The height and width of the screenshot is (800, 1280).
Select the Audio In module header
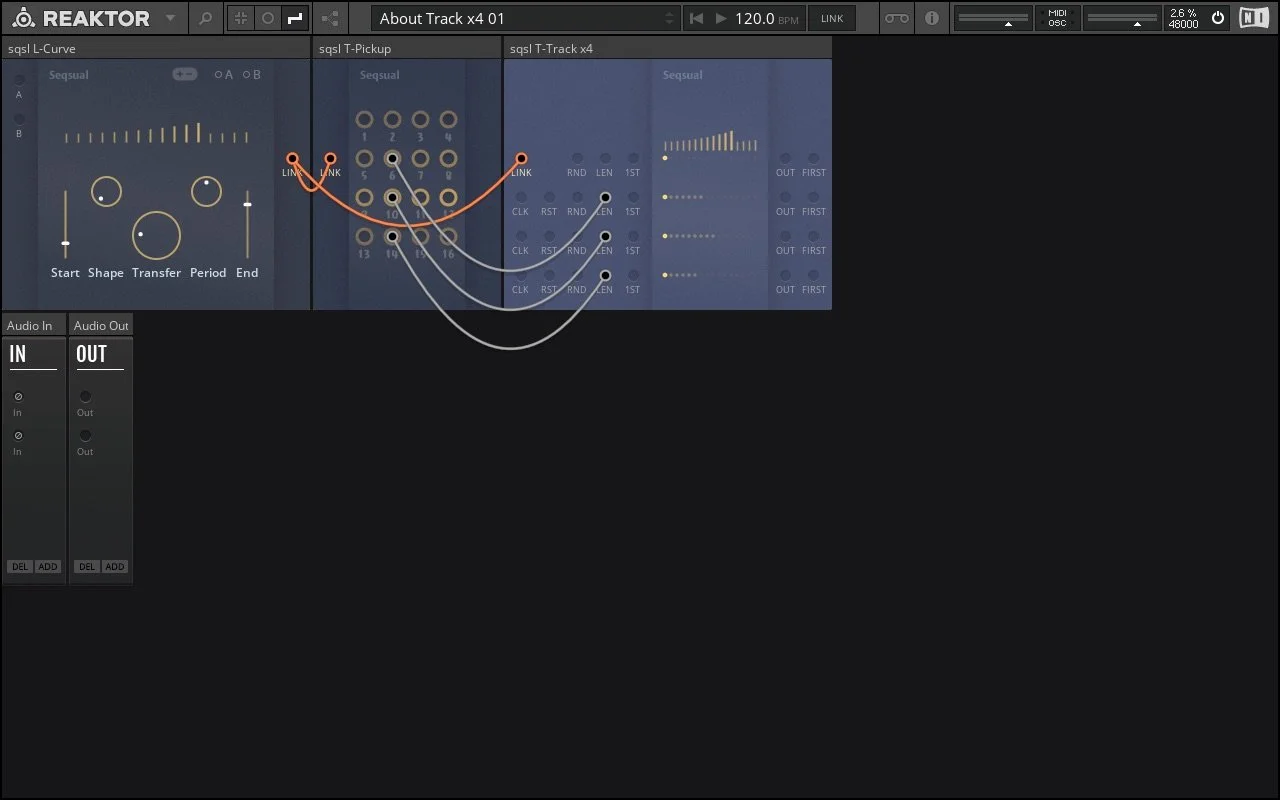coord(34,325)
